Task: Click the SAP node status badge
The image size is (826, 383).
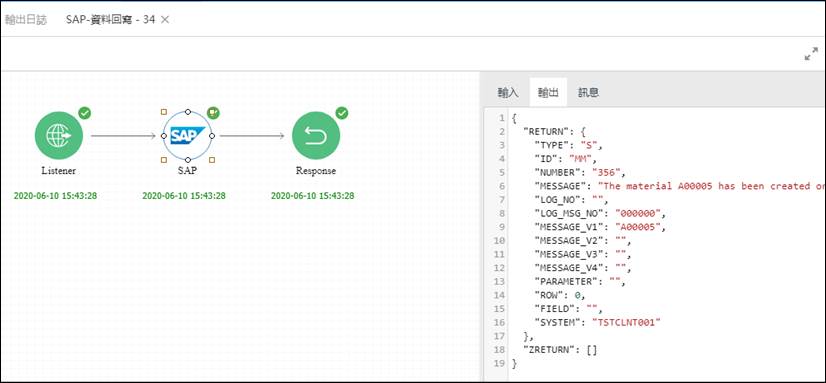Action: [213, 113]
